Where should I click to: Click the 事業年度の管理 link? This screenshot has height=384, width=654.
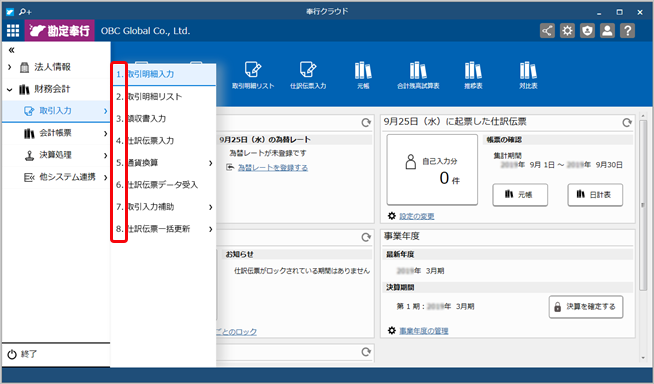pos(424,331)
